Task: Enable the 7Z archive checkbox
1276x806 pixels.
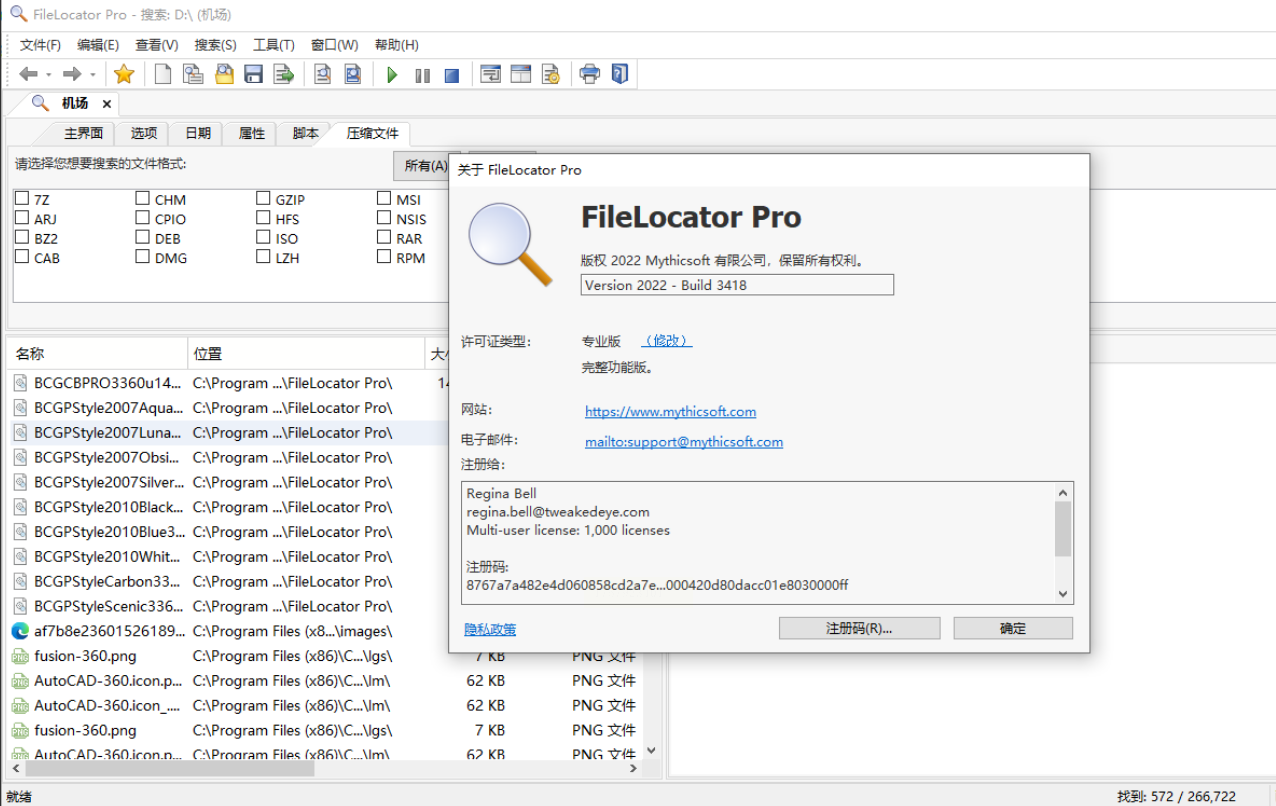Action: pos(22,198)
